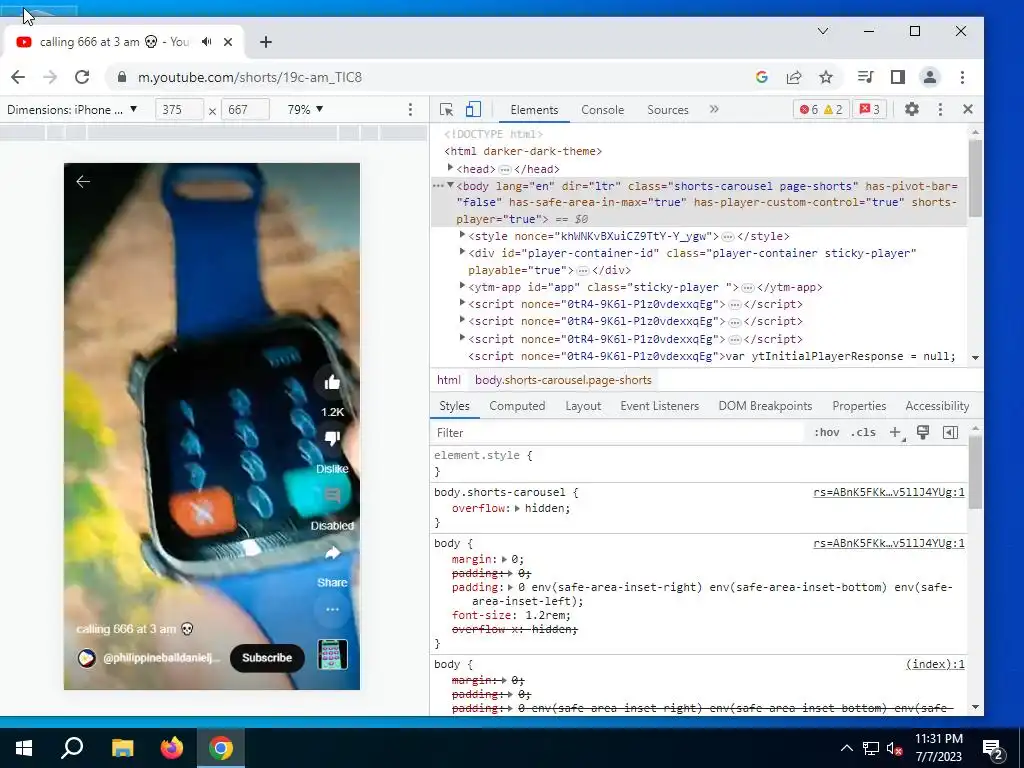1024x768 pixels.
Task: Open the 3 issues badge
Action: 869,110
